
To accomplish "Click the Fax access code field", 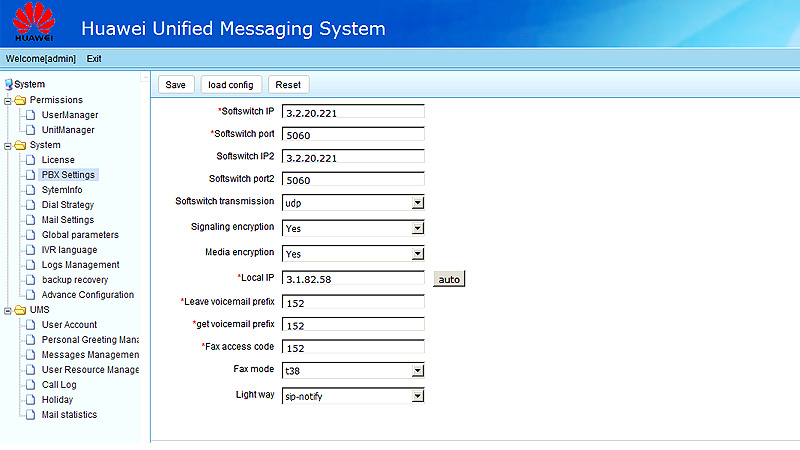I will click(353, 347).
